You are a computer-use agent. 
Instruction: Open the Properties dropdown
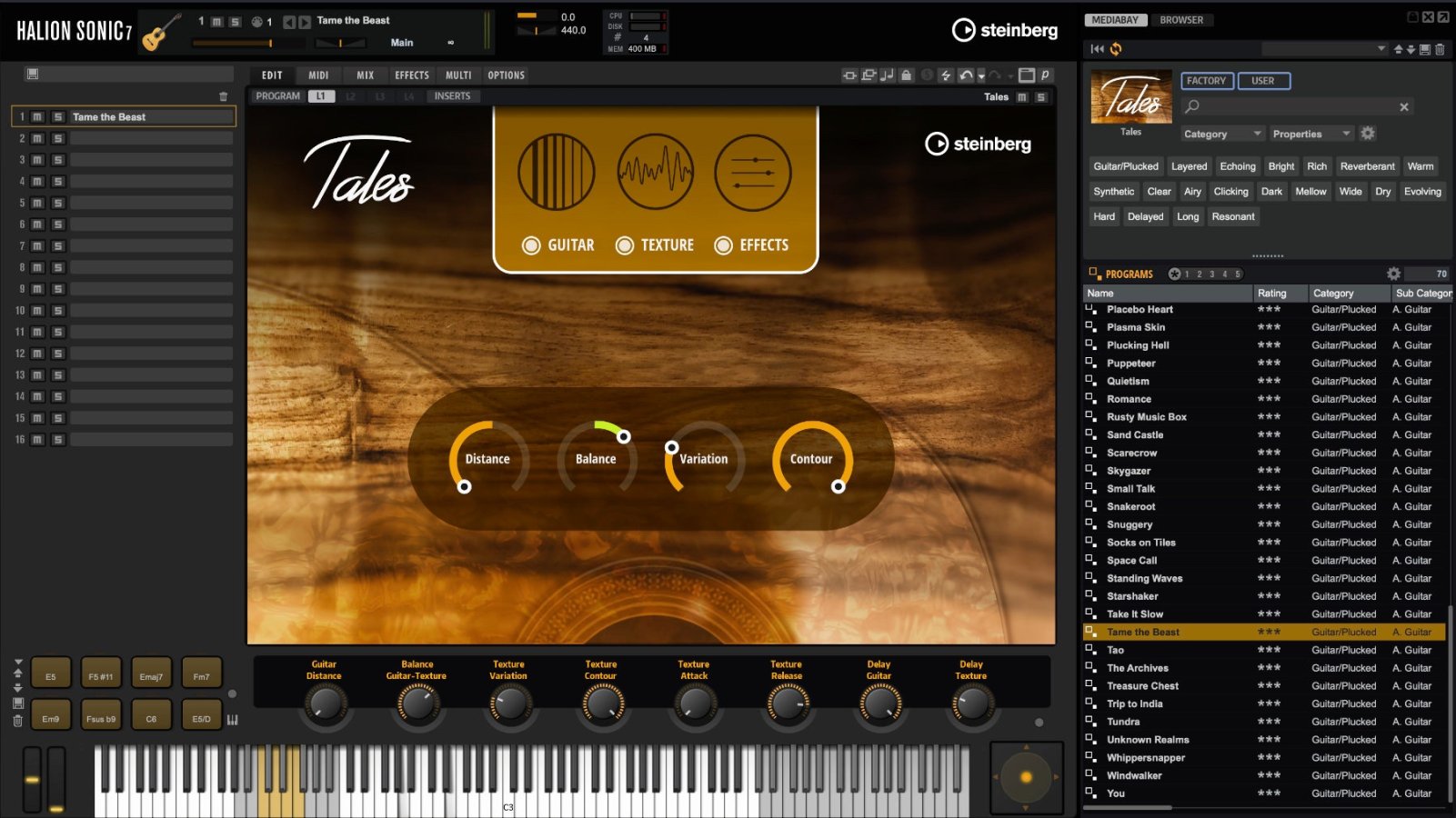1310,134
